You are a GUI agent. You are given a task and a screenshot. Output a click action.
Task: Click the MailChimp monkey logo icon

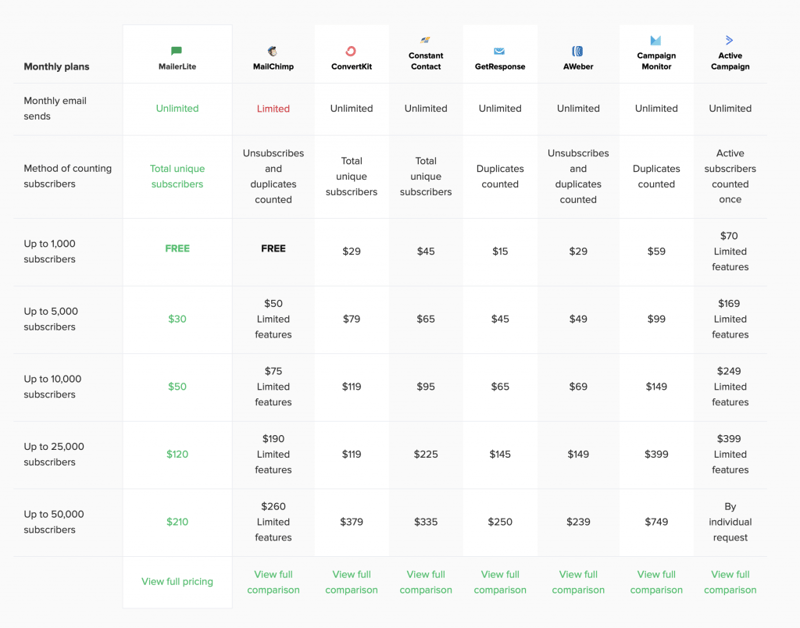pos(273,51)
